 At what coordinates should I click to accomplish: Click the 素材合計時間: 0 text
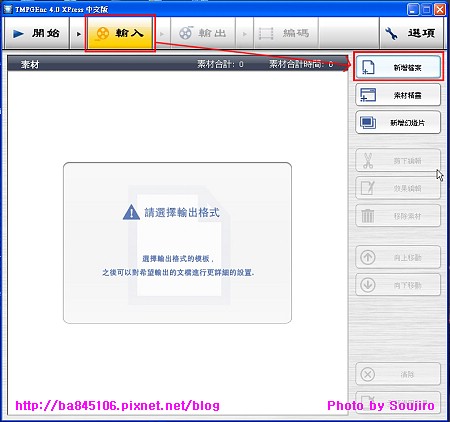tap(301, 64)
